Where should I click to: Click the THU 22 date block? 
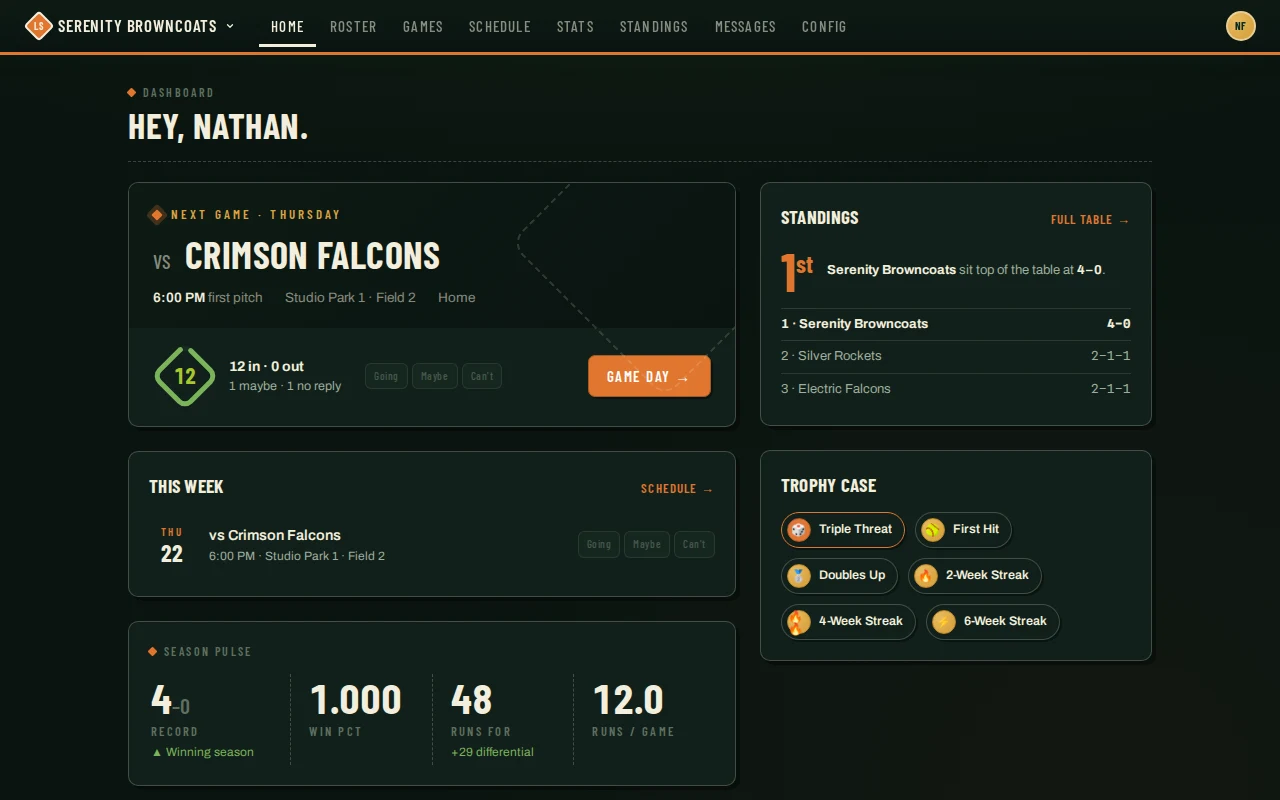172,546
